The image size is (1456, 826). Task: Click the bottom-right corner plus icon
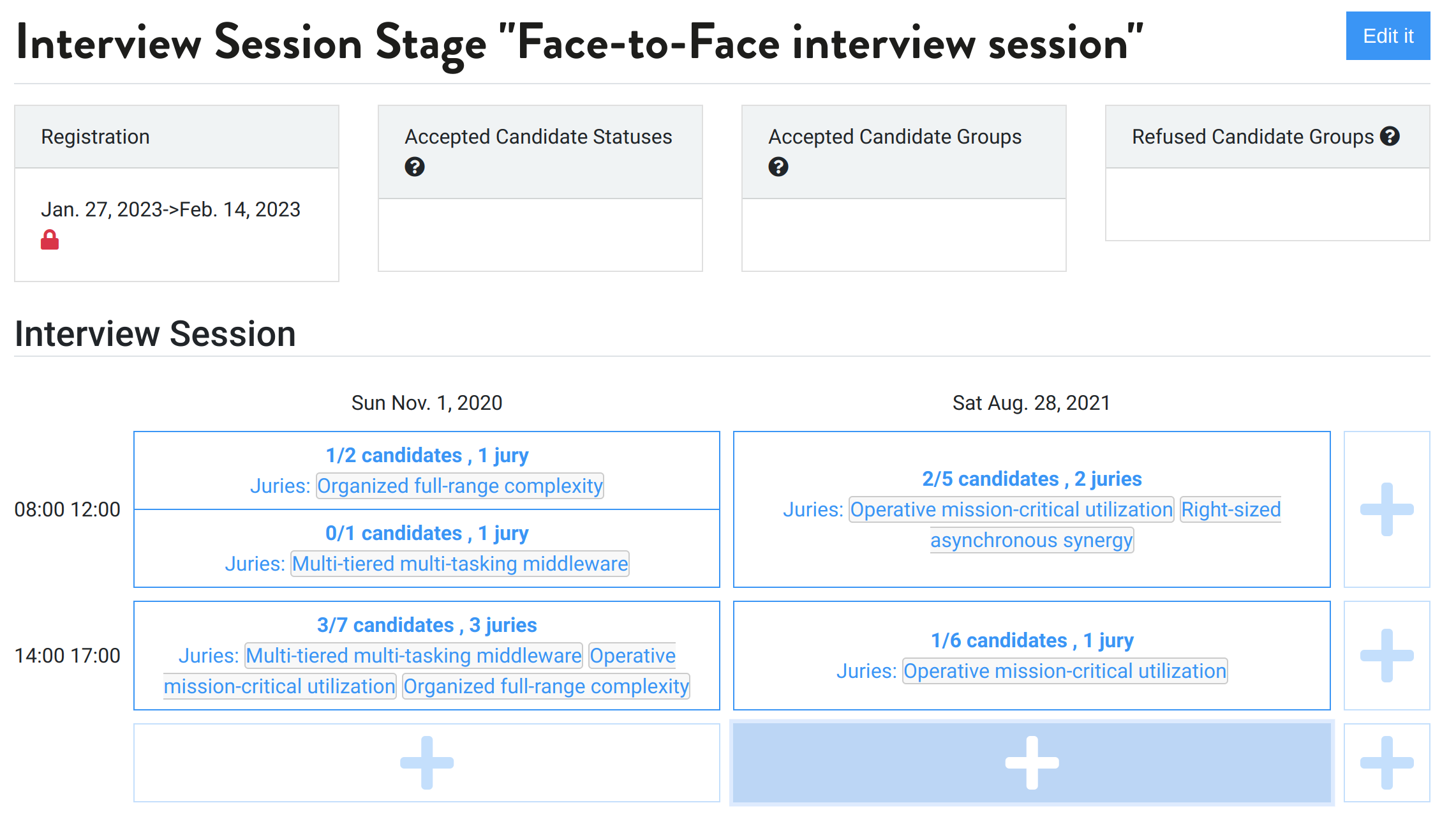[x=1386, y=763]
